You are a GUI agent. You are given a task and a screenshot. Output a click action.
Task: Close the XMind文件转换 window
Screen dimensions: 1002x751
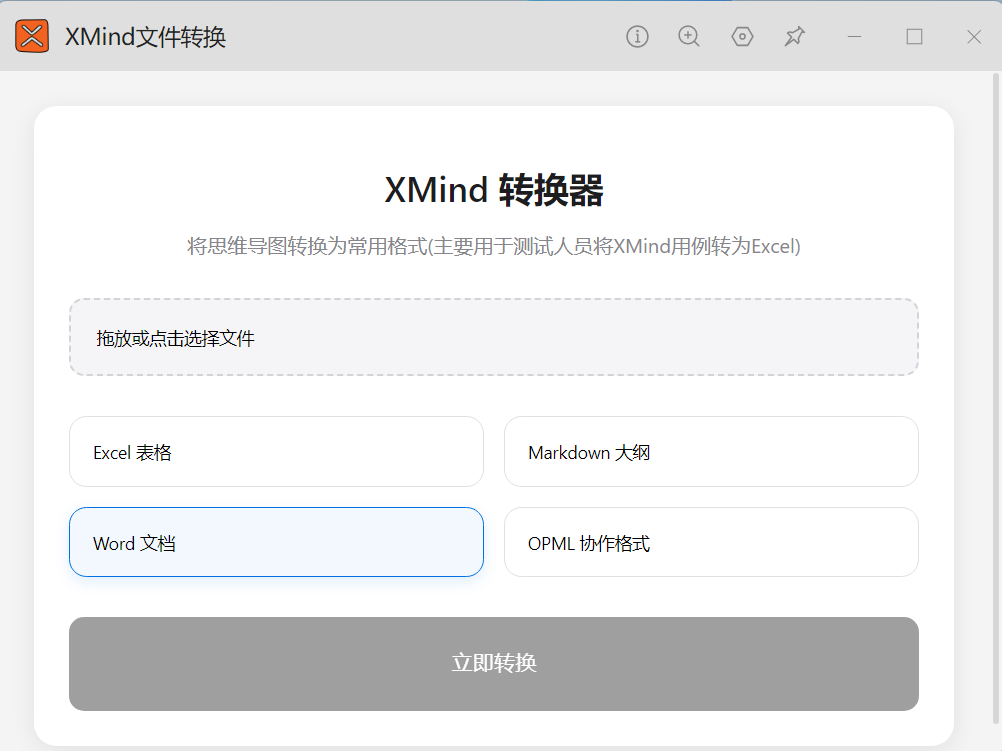[x=974, y=36]
